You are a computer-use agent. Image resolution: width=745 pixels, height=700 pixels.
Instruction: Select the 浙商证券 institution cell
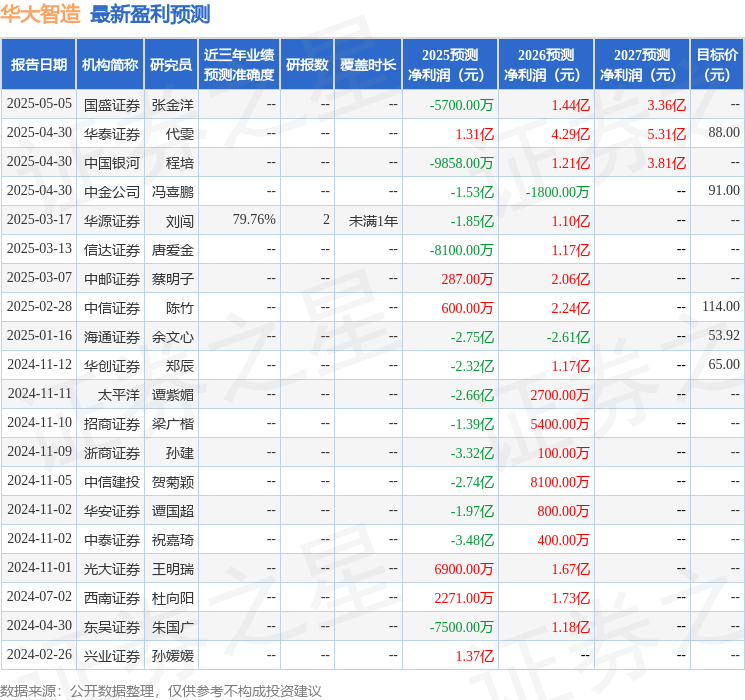pyautogui.click(x=112, y=453)
